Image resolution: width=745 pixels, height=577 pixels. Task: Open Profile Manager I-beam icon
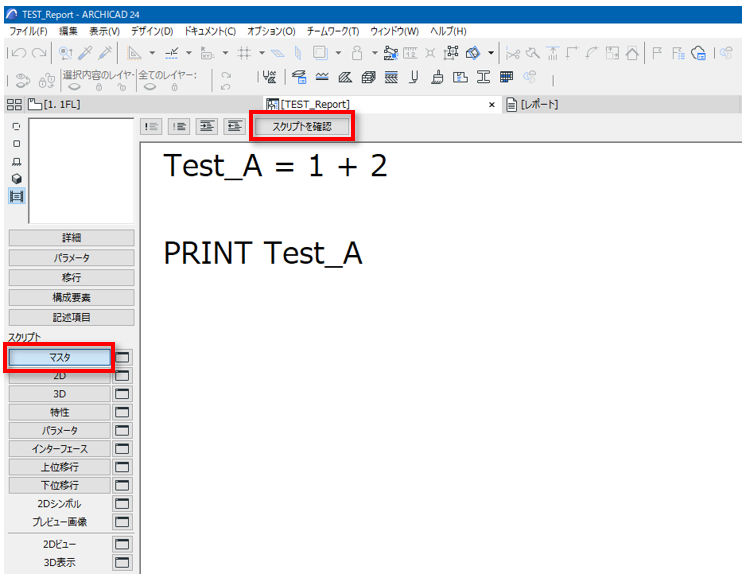[483, 77]
